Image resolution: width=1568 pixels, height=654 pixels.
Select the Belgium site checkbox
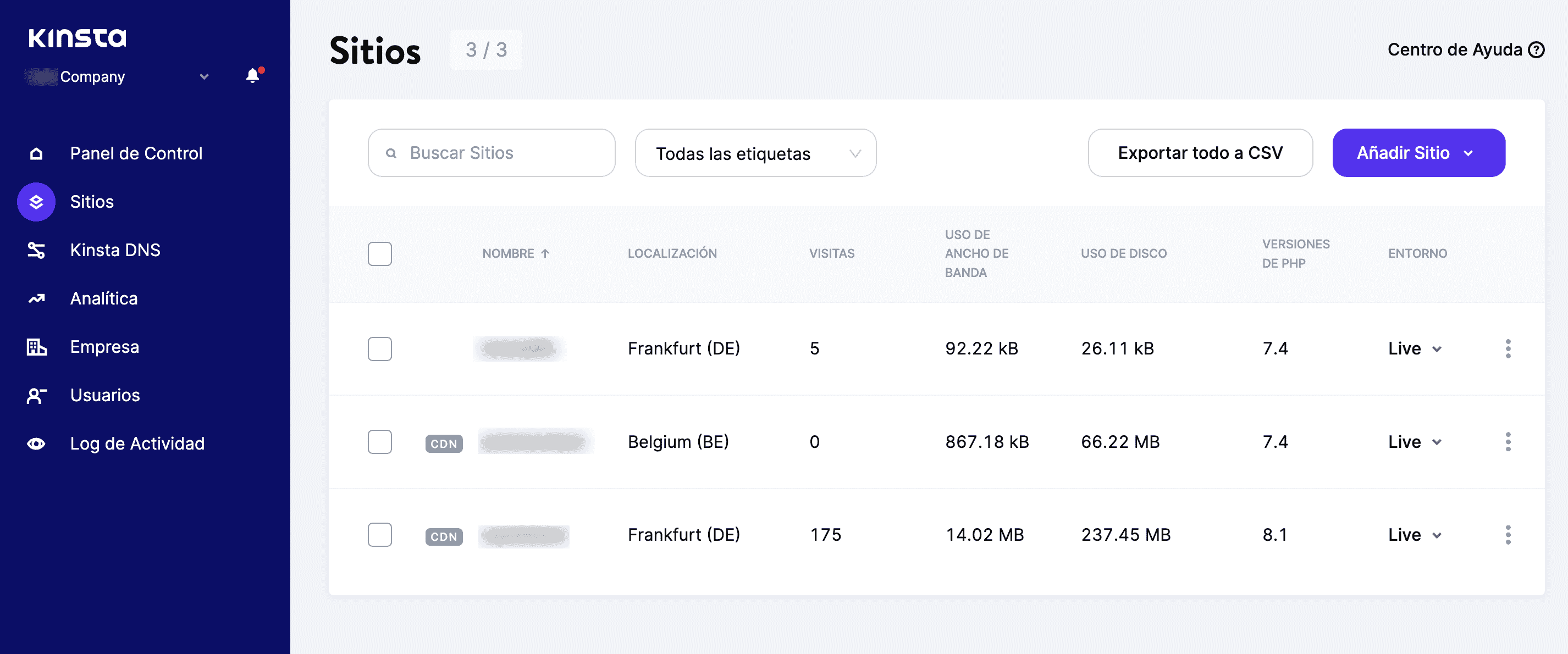click(x=379, y=442)
